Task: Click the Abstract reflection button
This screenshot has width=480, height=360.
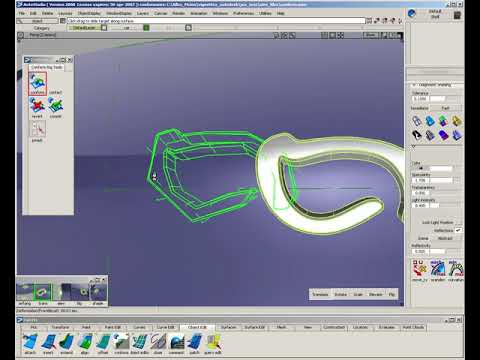Action: point(445,238)
